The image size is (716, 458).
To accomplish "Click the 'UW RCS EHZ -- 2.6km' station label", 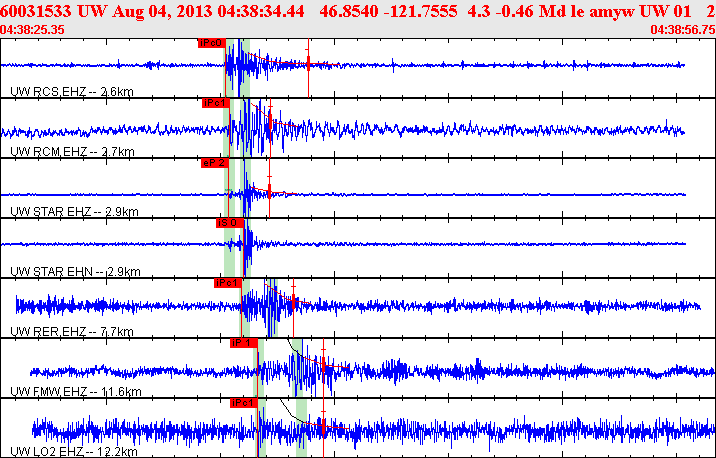I will point(72,92).
